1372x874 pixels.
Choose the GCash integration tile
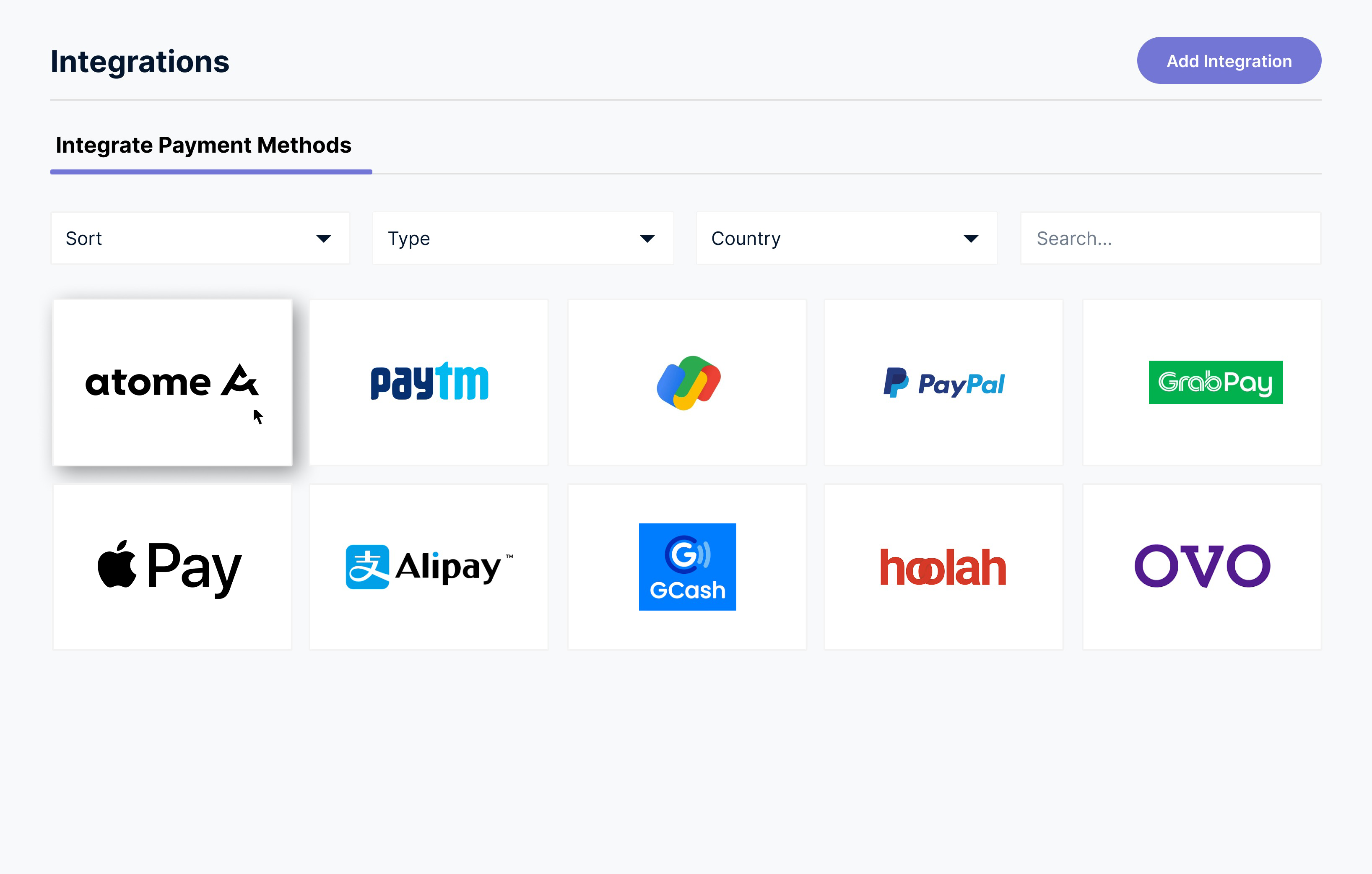[x=686, y=567]
